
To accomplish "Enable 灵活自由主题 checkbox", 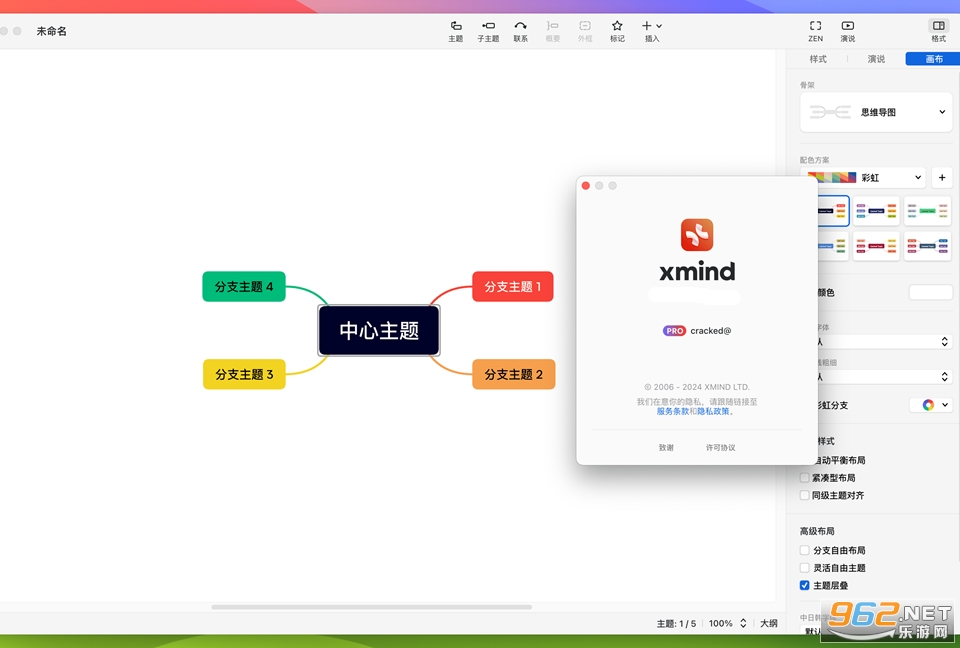I will click(804, 568).
